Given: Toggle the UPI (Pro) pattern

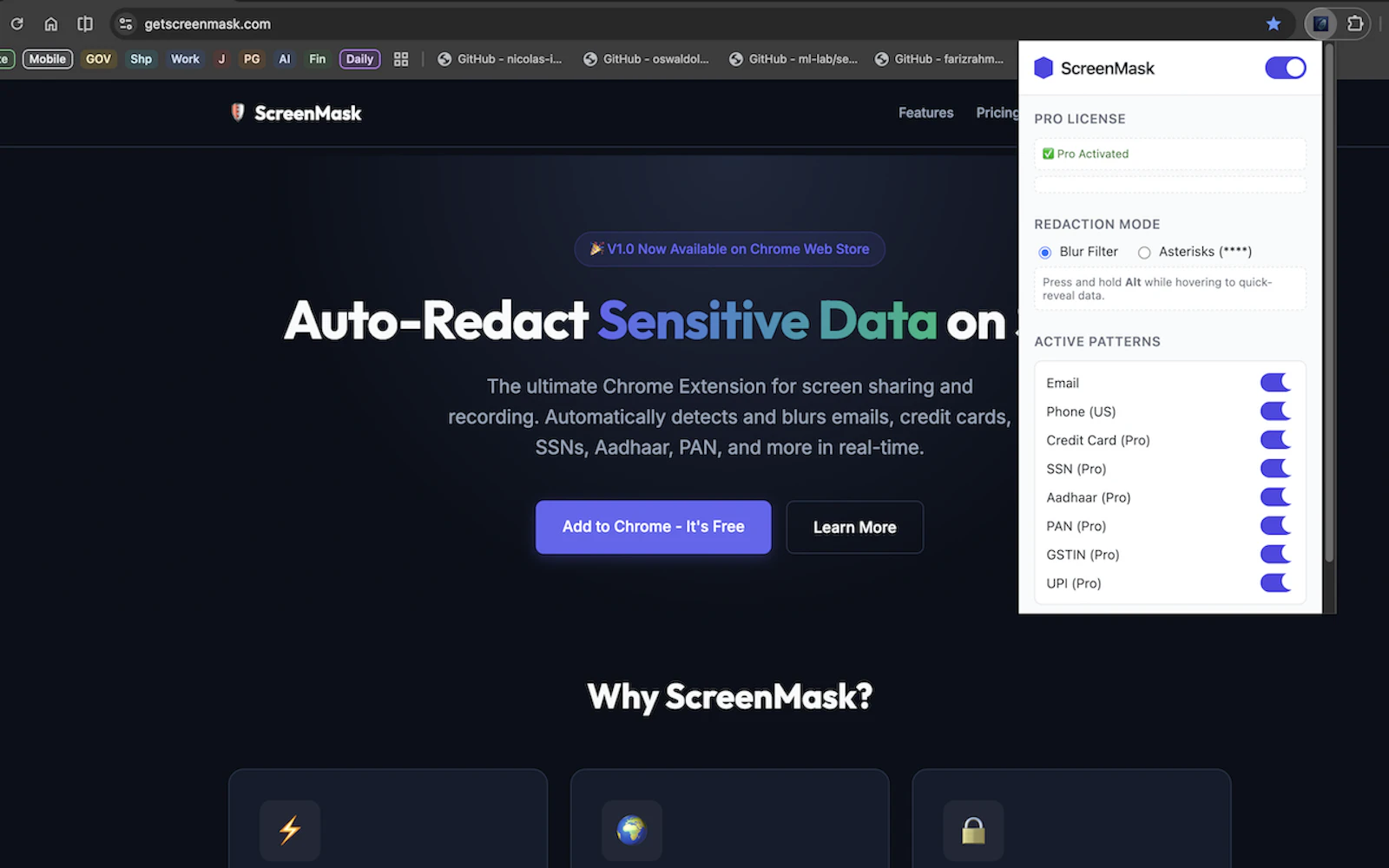Looking at the screenshot, I should (x=1275, y=583).
